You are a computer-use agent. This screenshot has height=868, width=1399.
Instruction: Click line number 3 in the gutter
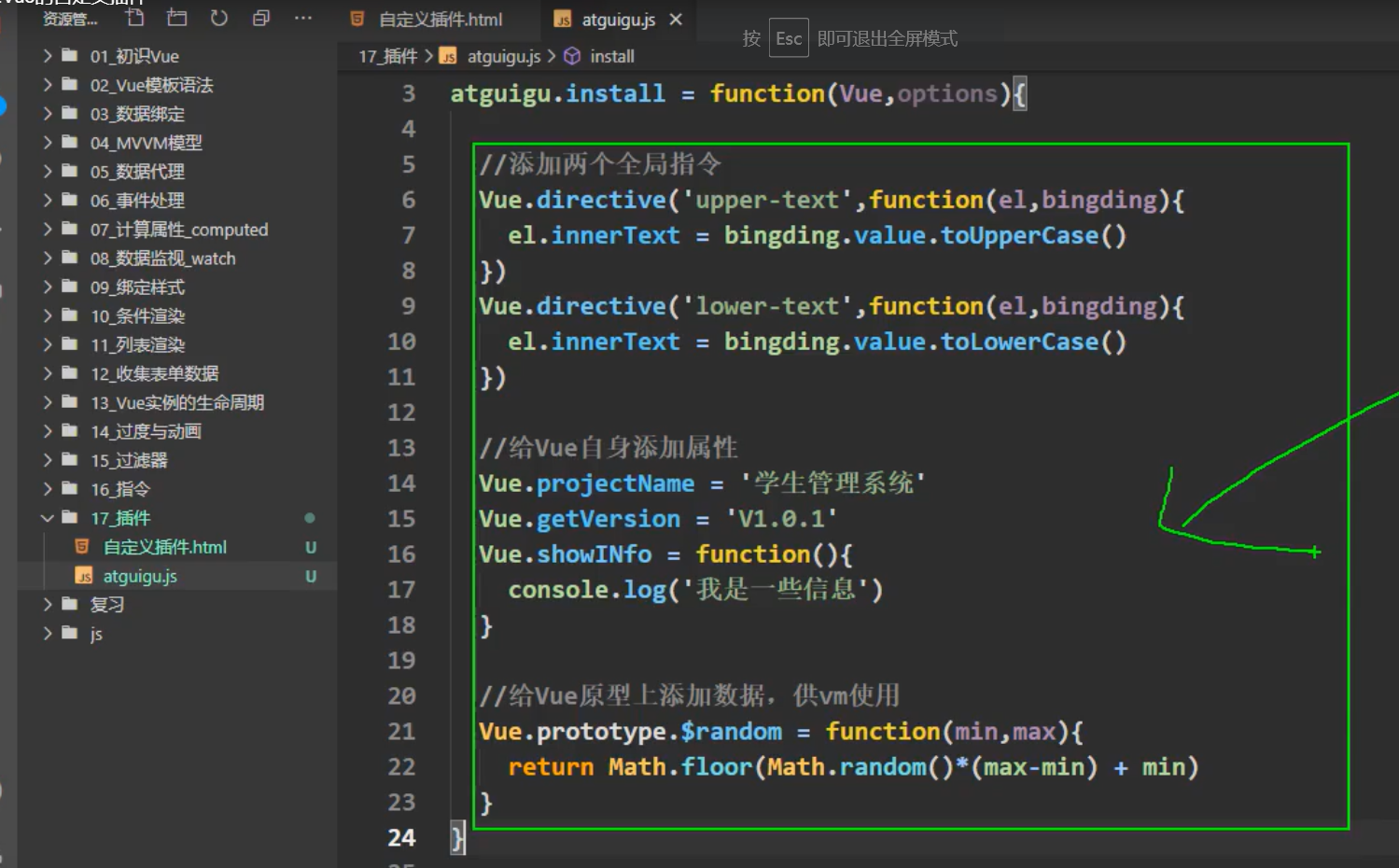pyautogui.click(x=409, y=93)
